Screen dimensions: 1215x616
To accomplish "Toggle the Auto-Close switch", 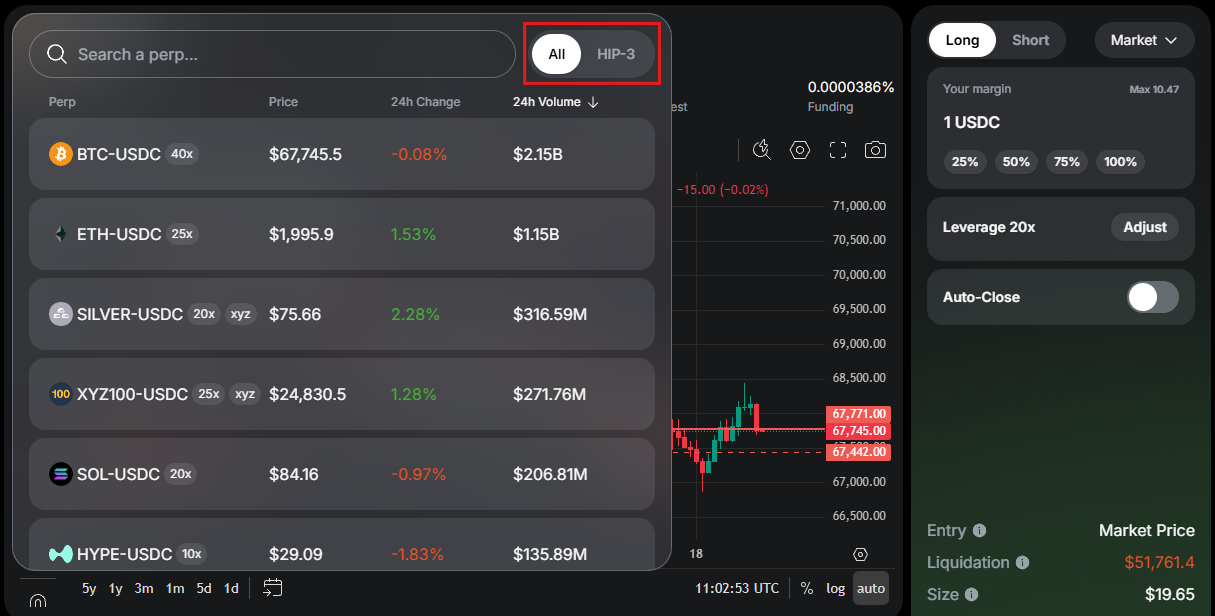I will point(1152,297).
